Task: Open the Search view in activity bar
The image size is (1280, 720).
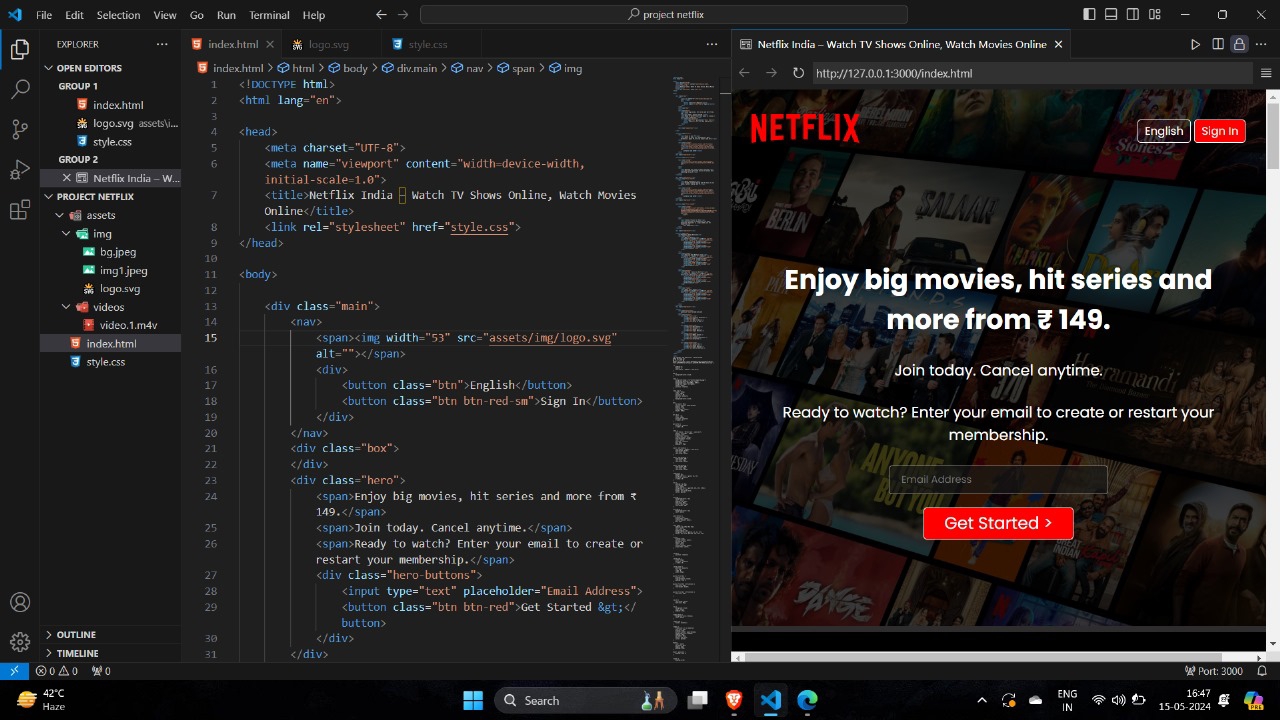Action: click(x=20, y=89)
